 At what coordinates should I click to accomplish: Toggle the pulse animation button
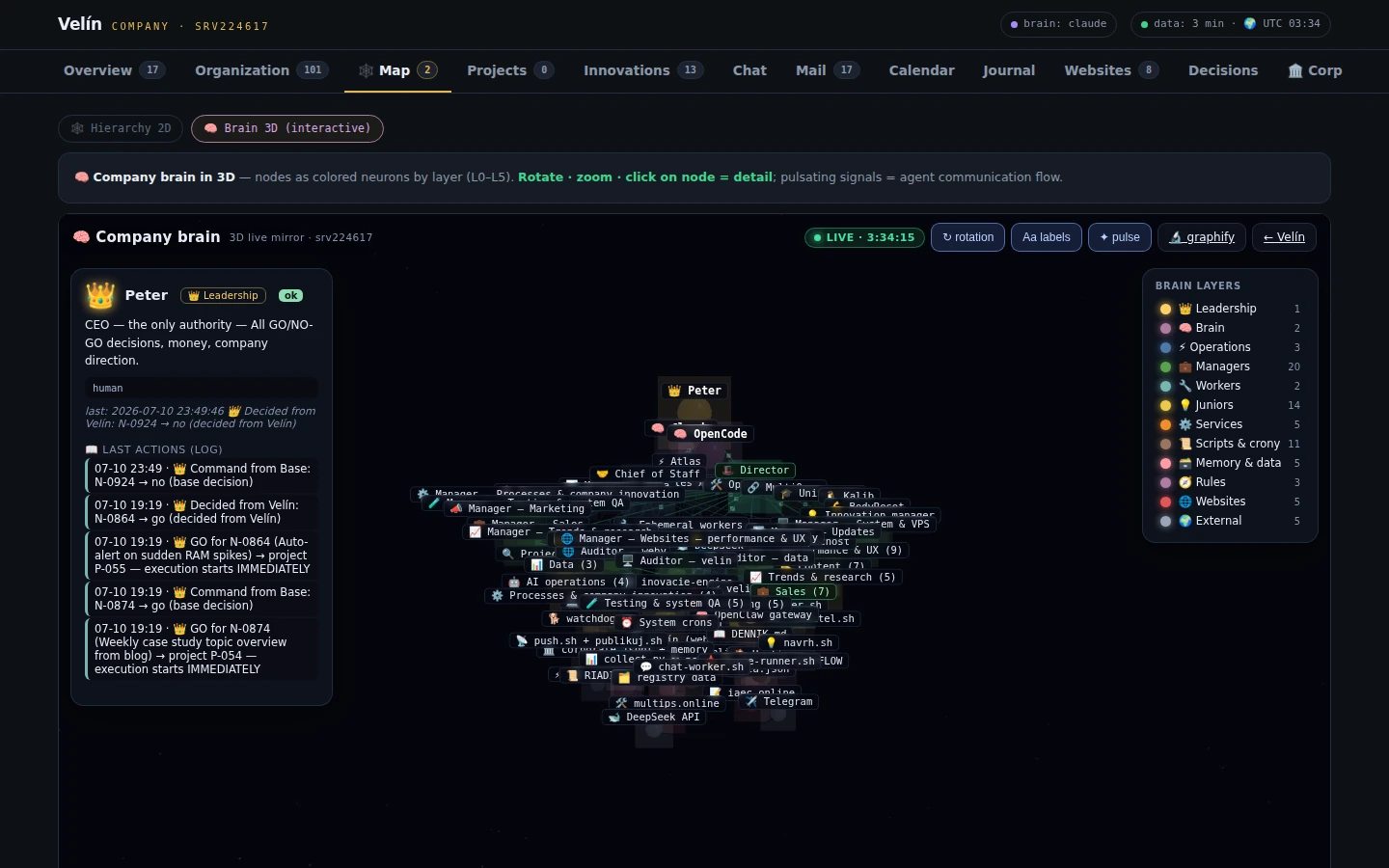tap(1119, 237)
